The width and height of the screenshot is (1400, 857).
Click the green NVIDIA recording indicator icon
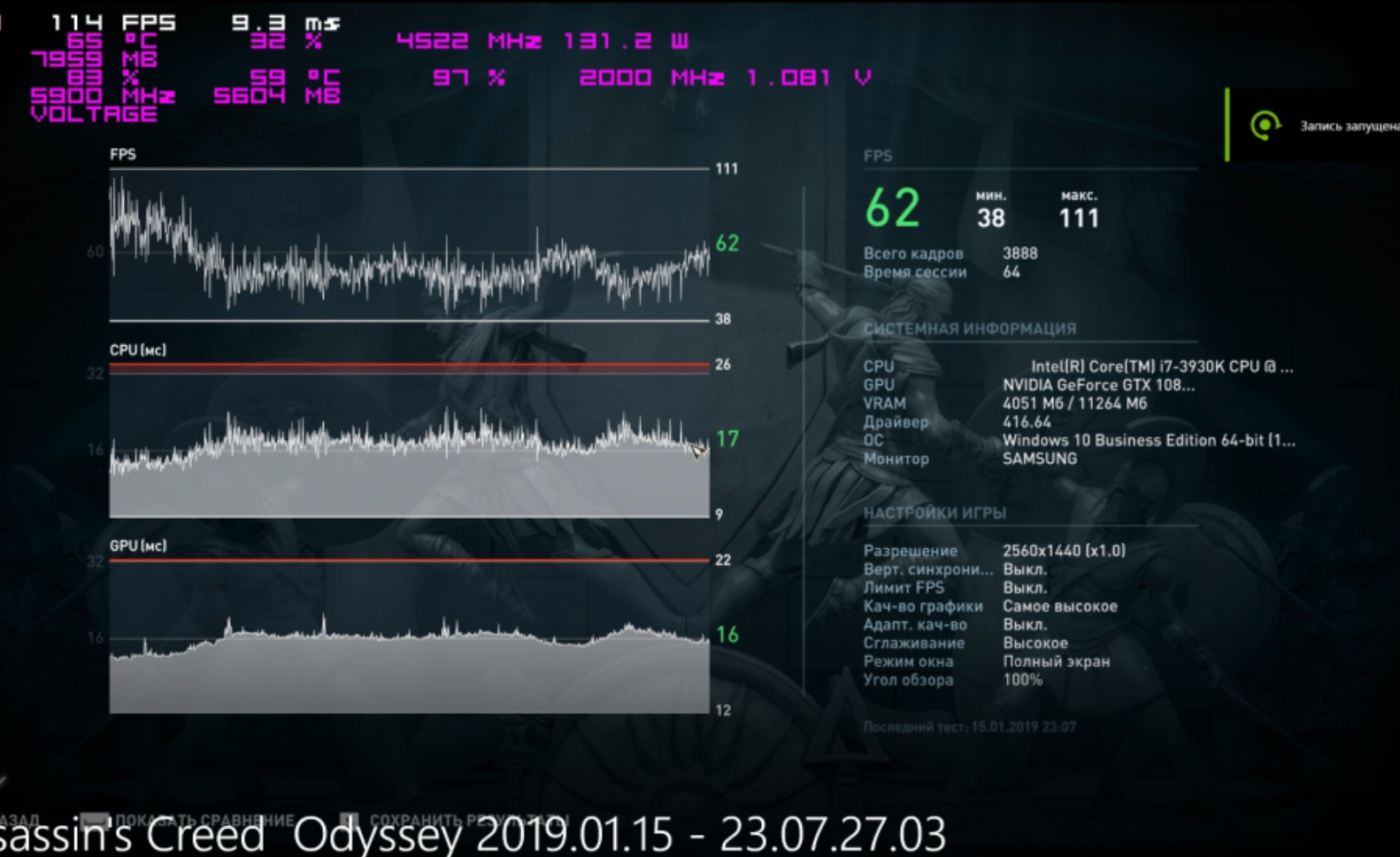tap(1265, 126)
